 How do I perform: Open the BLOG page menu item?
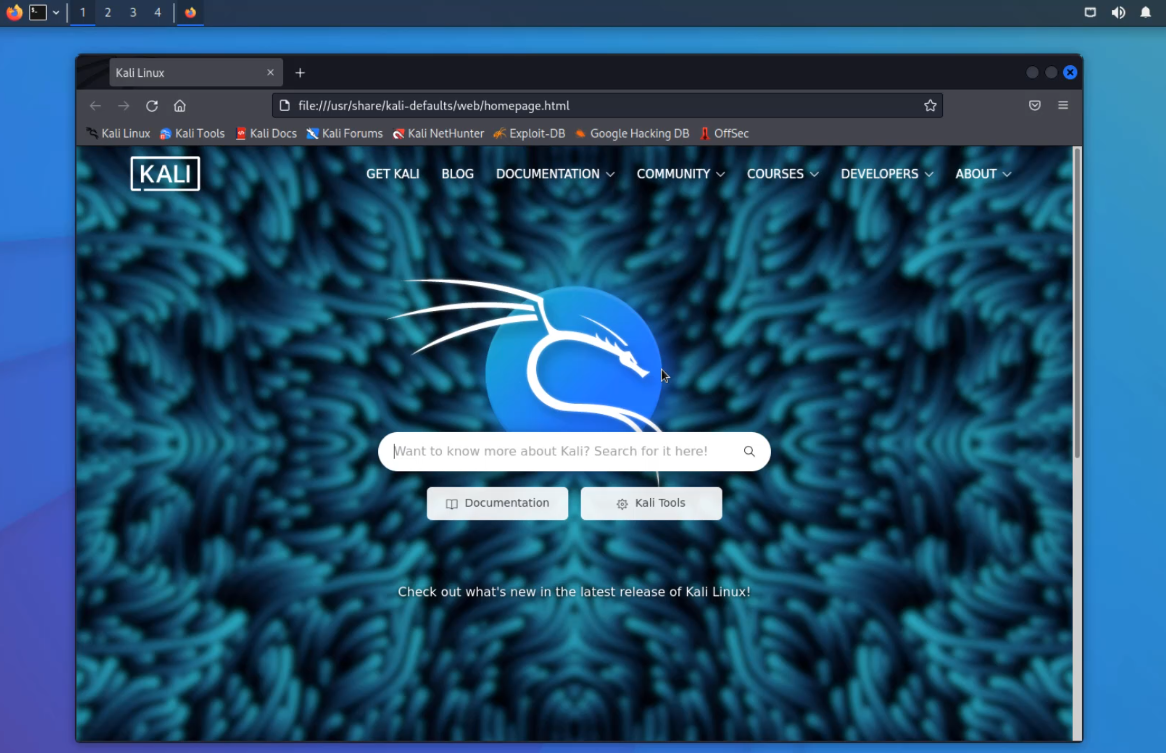(457, 174)
